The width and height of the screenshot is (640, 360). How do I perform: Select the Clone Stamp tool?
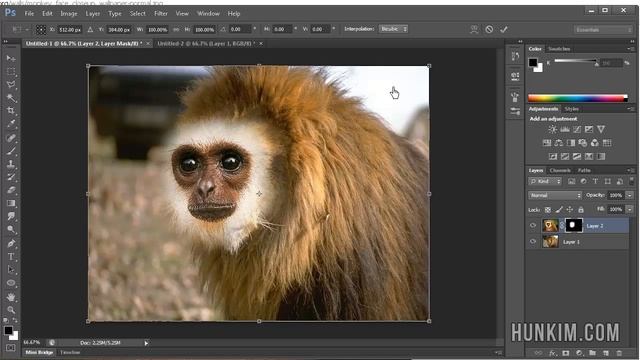point(11,164)
